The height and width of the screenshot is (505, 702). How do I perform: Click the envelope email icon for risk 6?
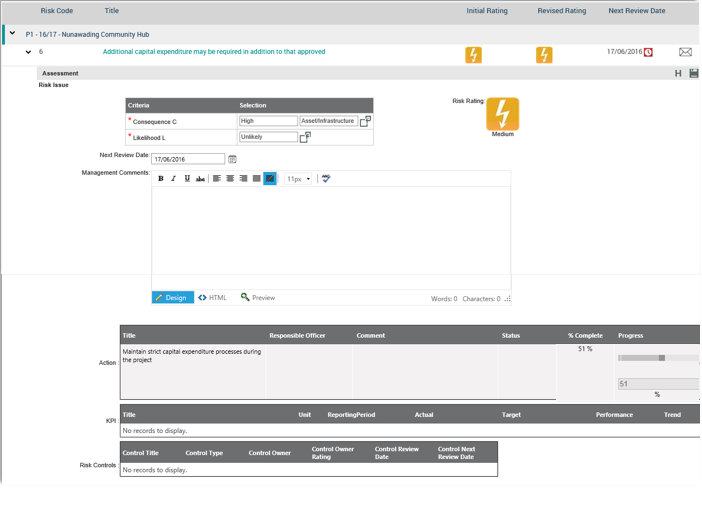point(685,52)
